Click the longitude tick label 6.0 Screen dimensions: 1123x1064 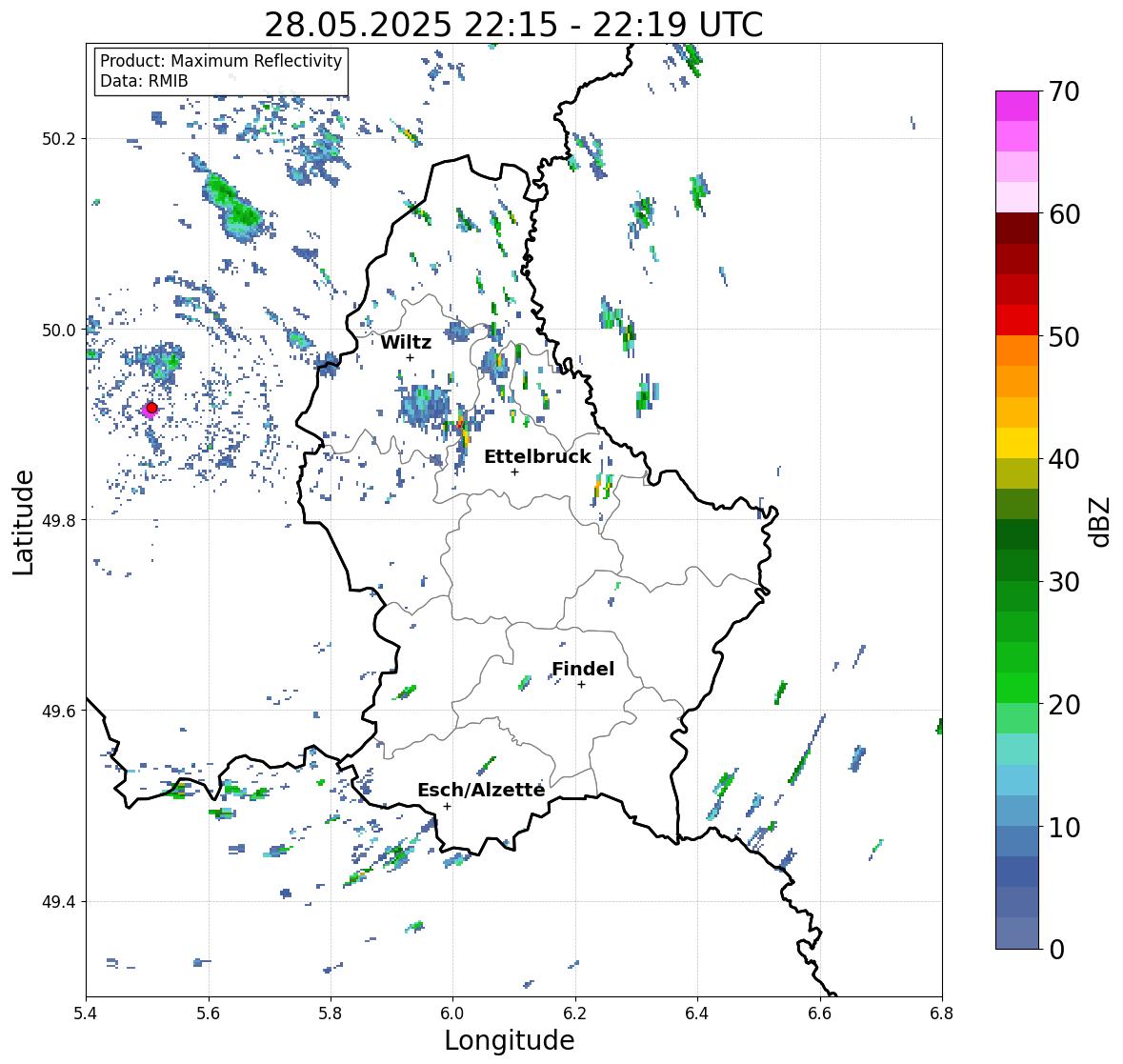(x=452, y=1013)
